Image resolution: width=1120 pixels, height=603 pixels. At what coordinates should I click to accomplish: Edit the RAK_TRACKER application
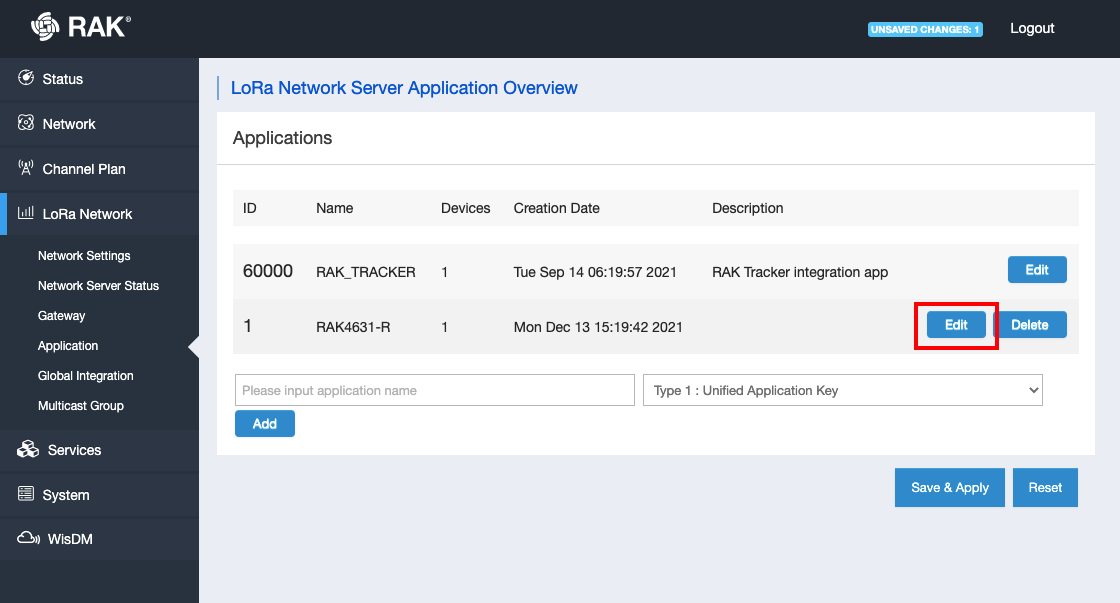[1037, 270]
